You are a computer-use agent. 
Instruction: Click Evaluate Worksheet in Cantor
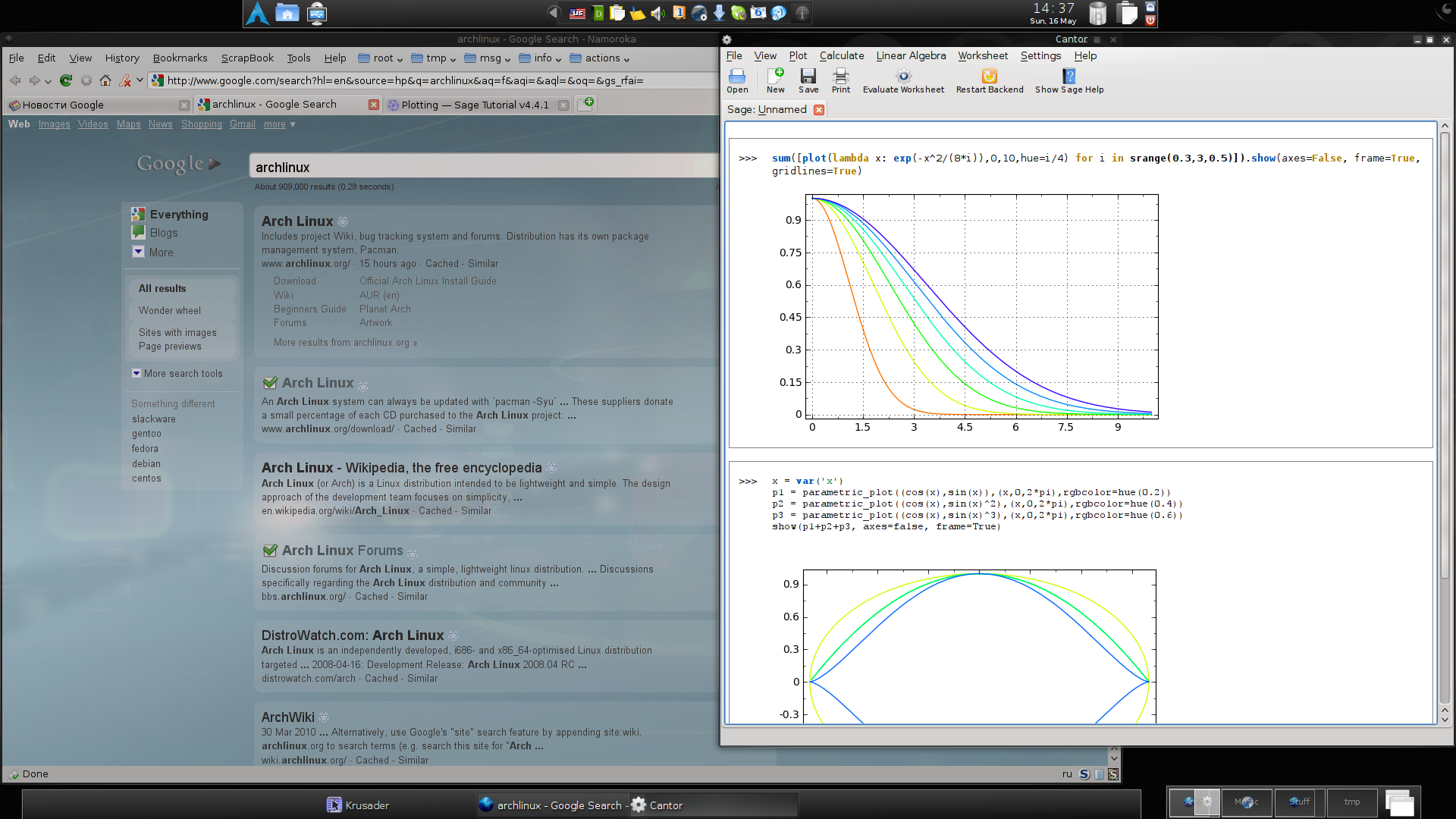tap(903, 80)
